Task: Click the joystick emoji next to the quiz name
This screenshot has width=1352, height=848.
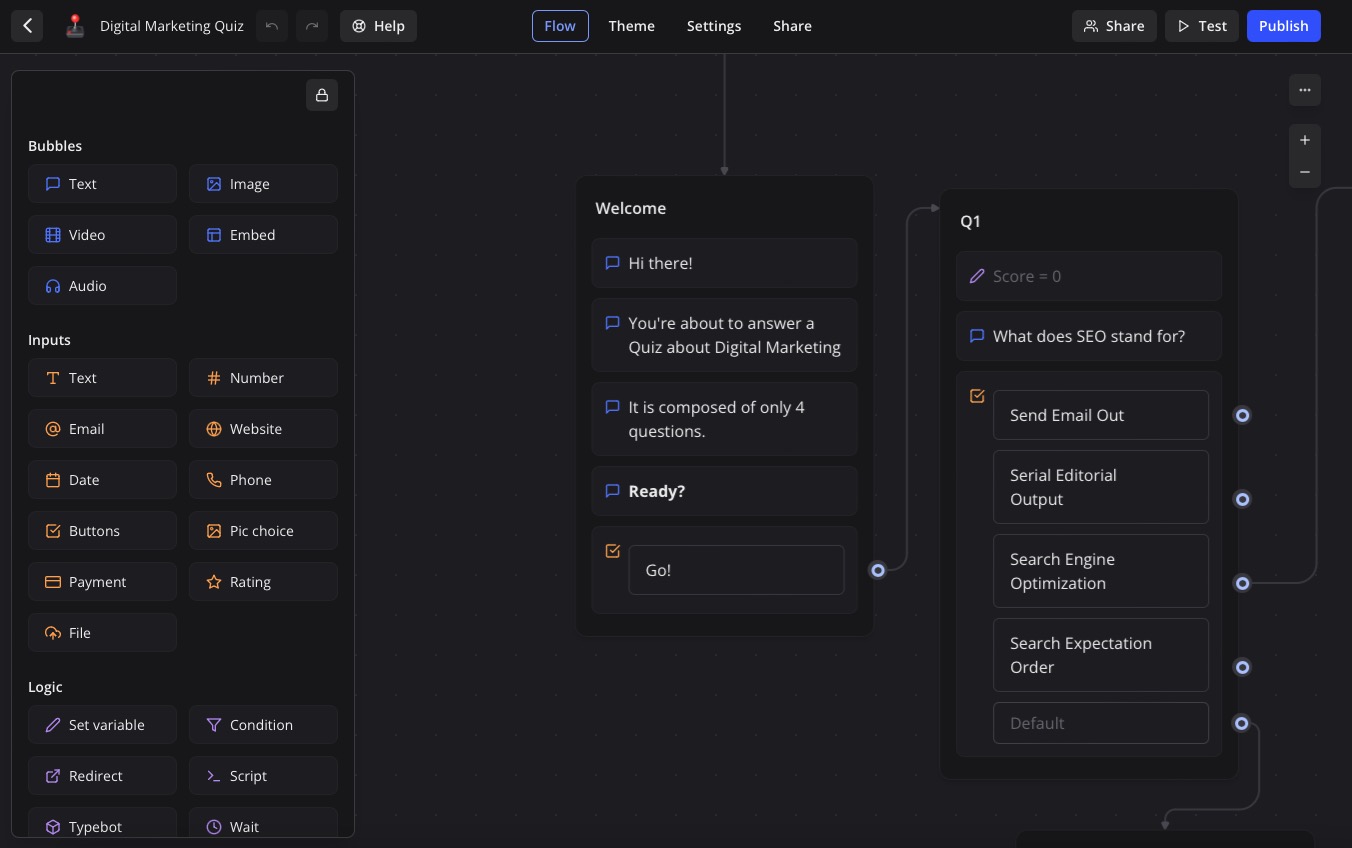Action: tap(75, 26)
